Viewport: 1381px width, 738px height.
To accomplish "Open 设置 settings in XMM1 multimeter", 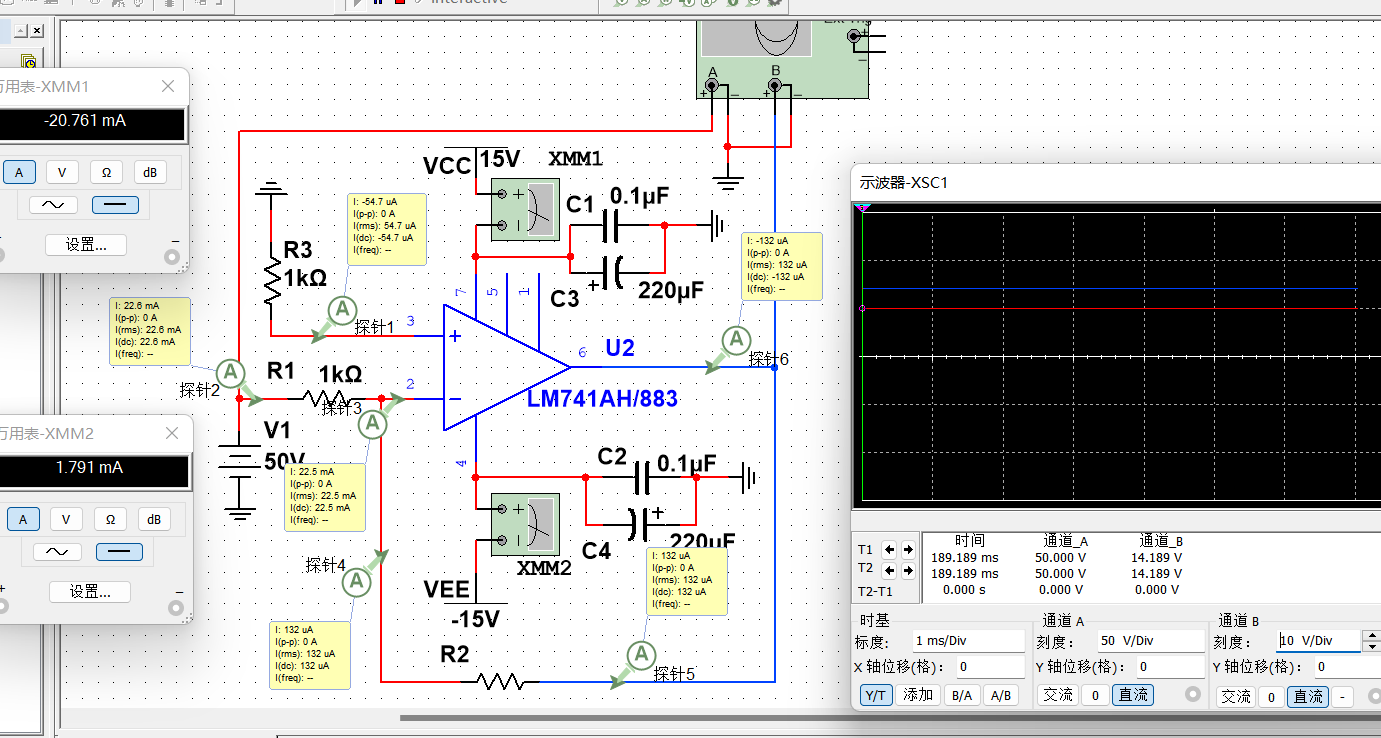I will pos(85,245).
